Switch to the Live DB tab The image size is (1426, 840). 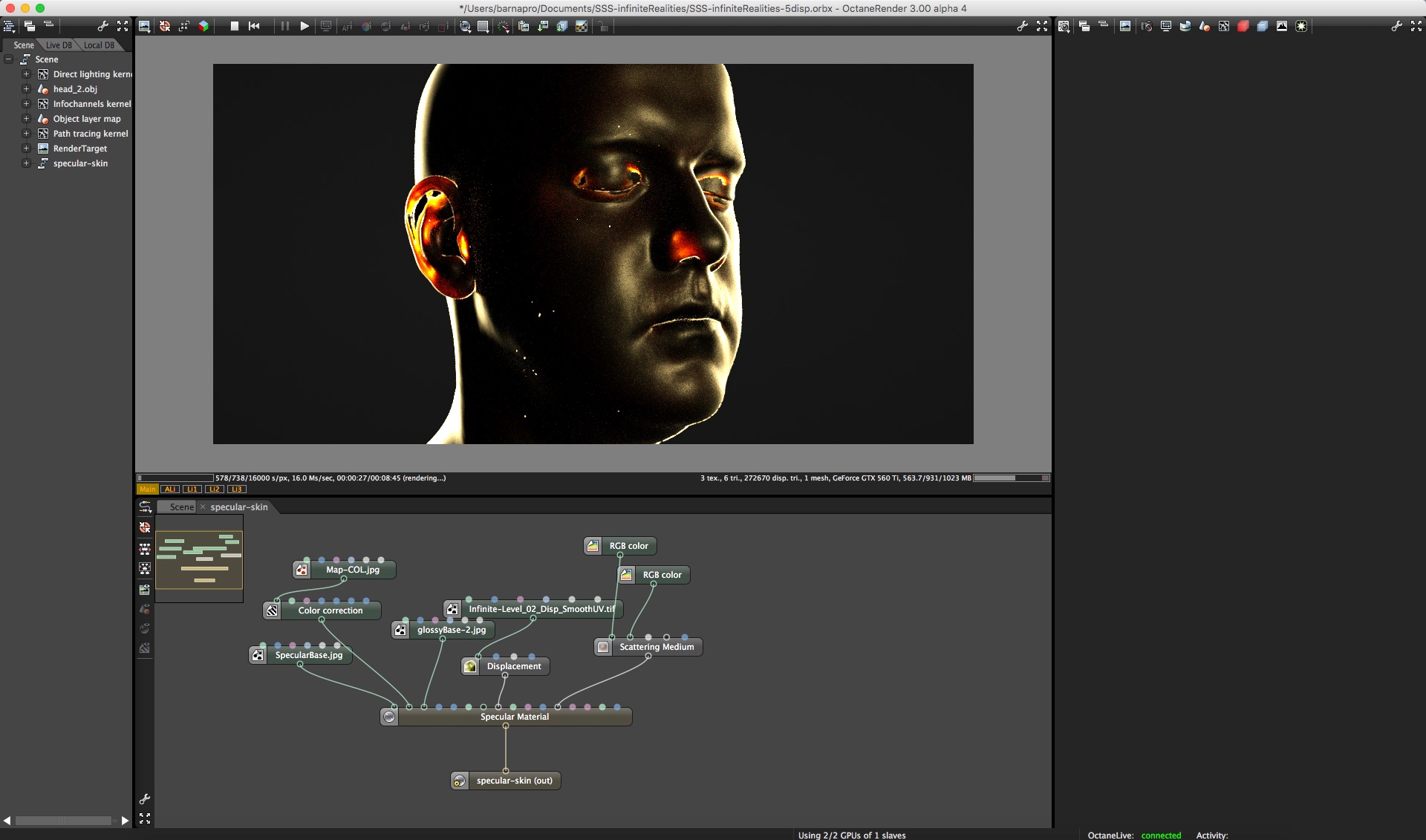[59, 45]
